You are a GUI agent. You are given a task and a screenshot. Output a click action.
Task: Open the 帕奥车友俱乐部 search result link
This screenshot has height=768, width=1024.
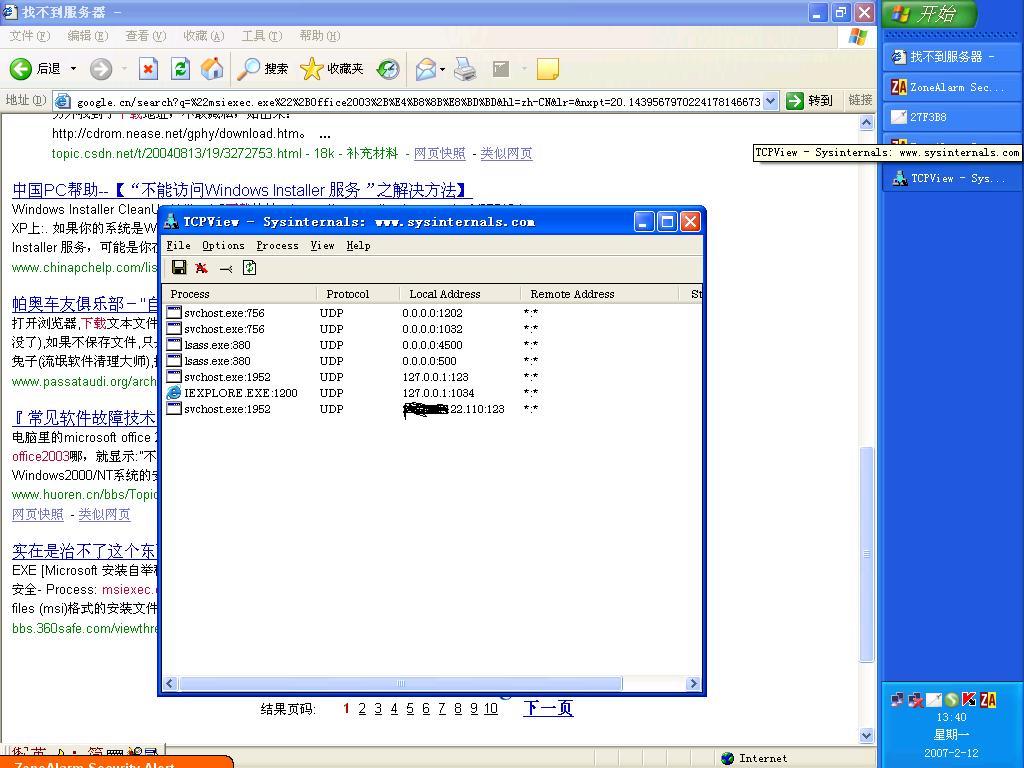click(x=85, y=304)
